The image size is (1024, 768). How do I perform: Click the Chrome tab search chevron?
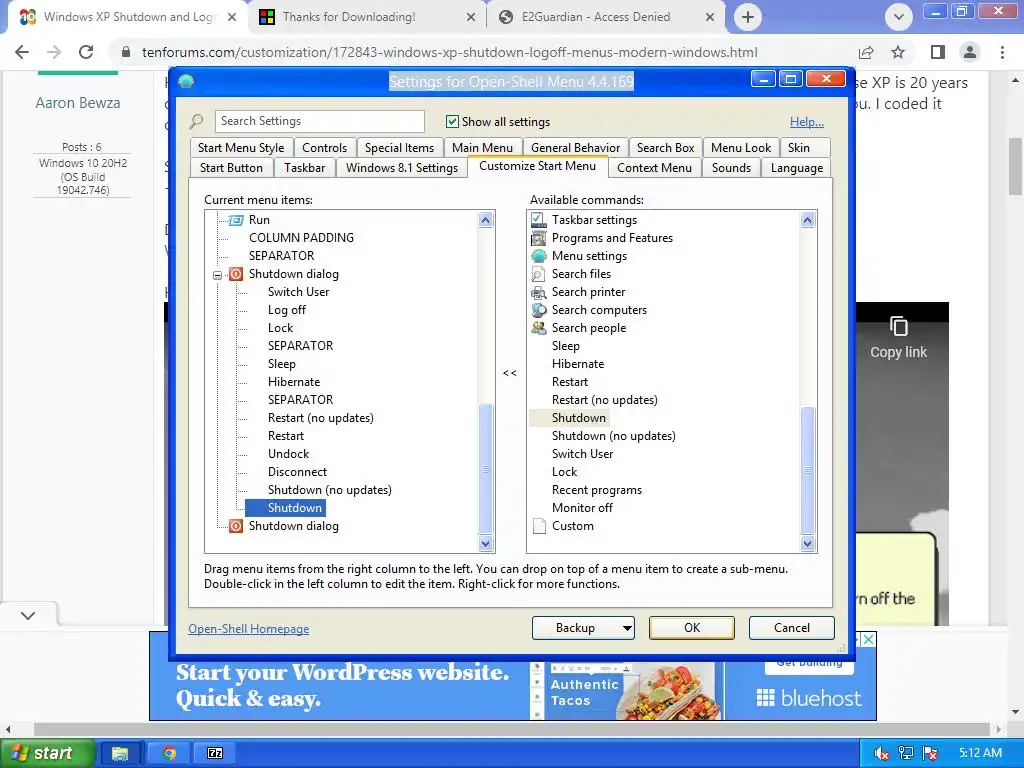tap(899, 17)
